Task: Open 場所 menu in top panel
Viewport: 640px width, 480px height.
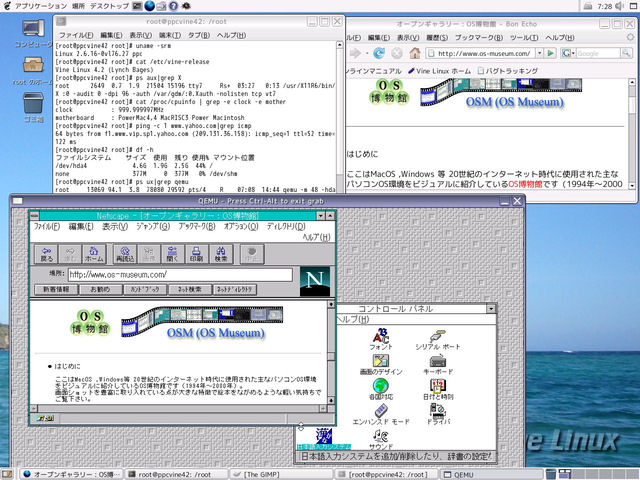Action: [x=78, y=6]
